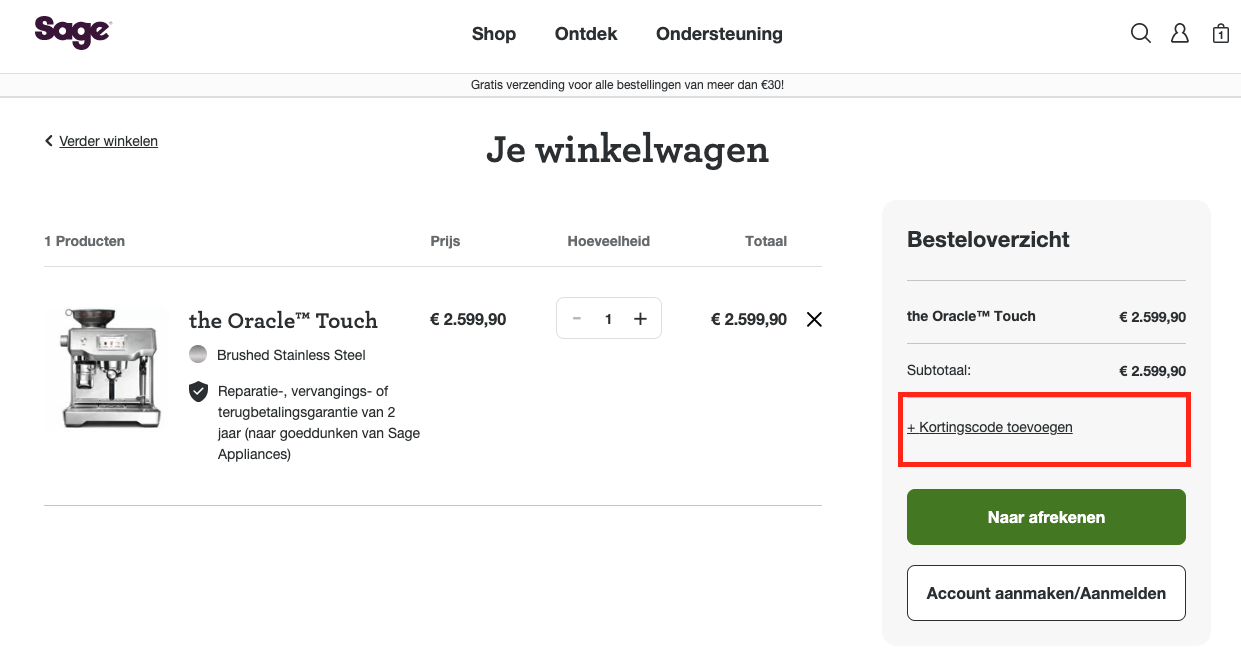Image resolution: width=1241 pixels, height=650 pixels.
Task: Click the quantity value field
Action: 608,319
